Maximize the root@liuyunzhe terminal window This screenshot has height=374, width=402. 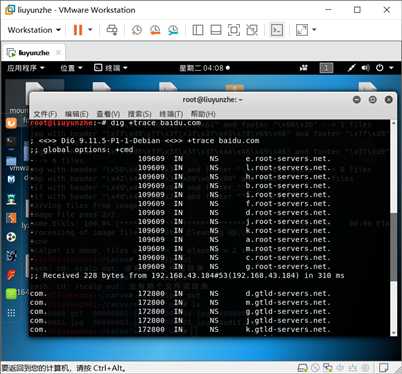[x=373, y=100]
